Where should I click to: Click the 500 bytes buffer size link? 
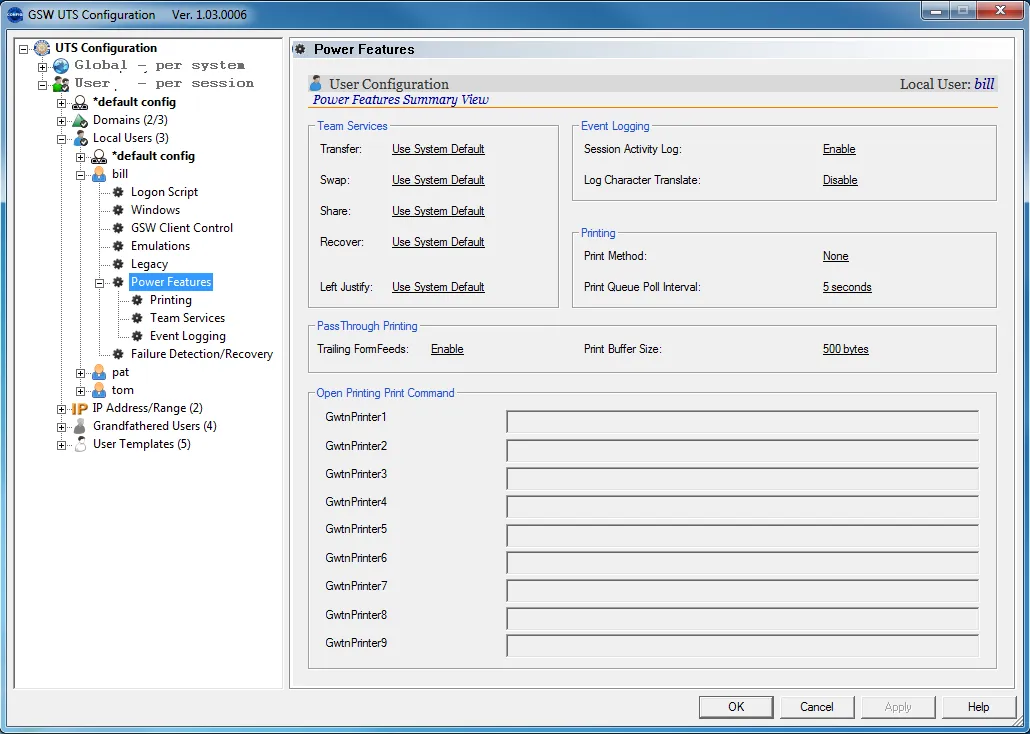[x=845, y=349]
